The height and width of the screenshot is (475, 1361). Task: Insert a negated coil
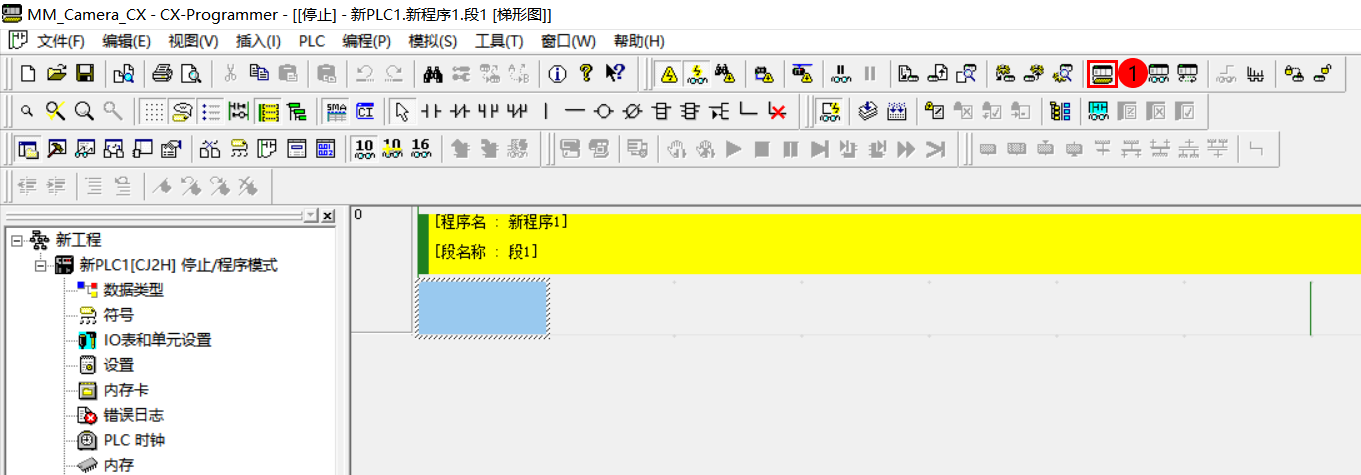(632, 111)
